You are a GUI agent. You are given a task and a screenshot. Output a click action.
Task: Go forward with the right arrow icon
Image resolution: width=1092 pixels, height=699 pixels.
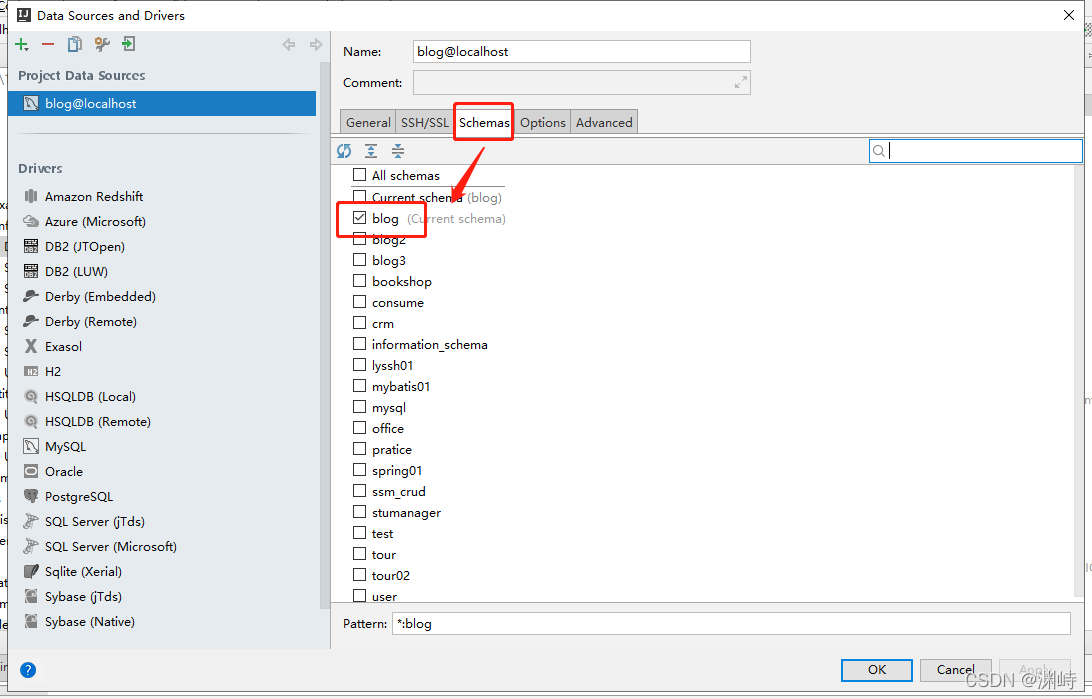coord(315,45)
